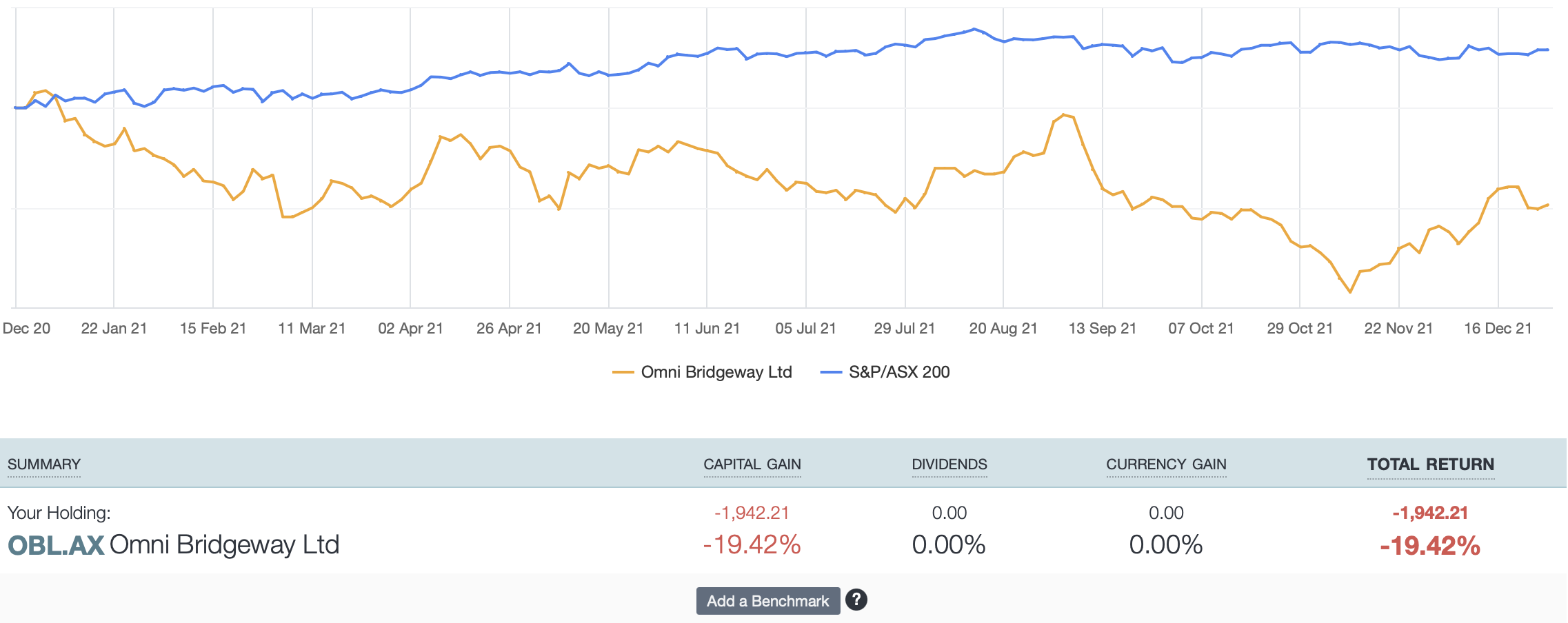
Task: Toggle Omni Bridgeway Ltd legend series
Action: 716,372
